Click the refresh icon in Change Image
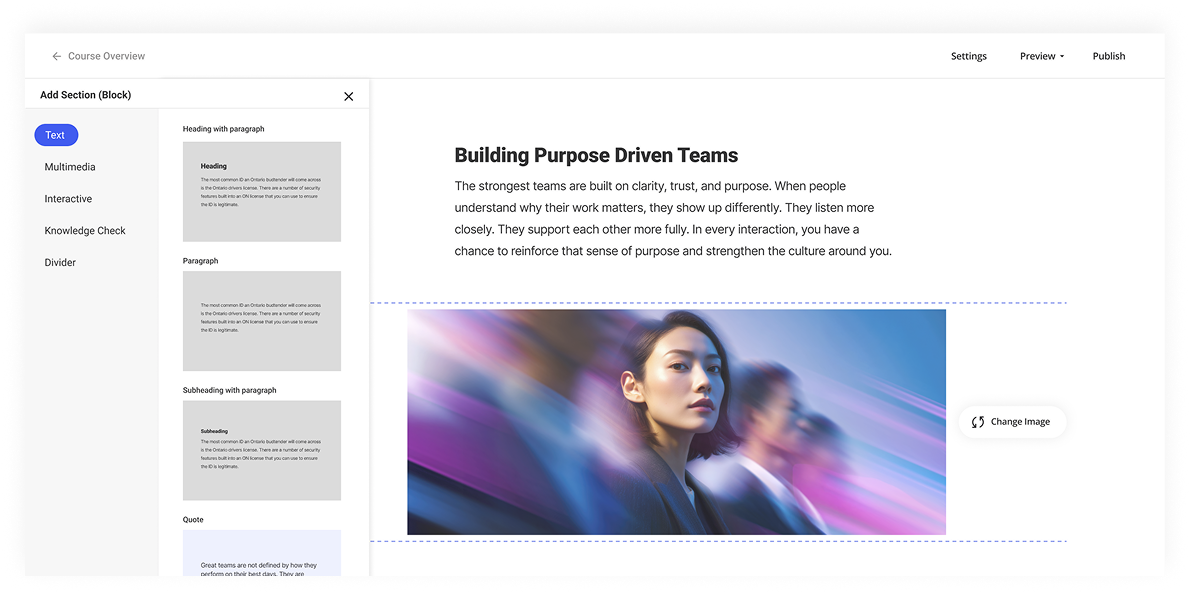Screen dimensions: 1190x593 pos(978,422)
